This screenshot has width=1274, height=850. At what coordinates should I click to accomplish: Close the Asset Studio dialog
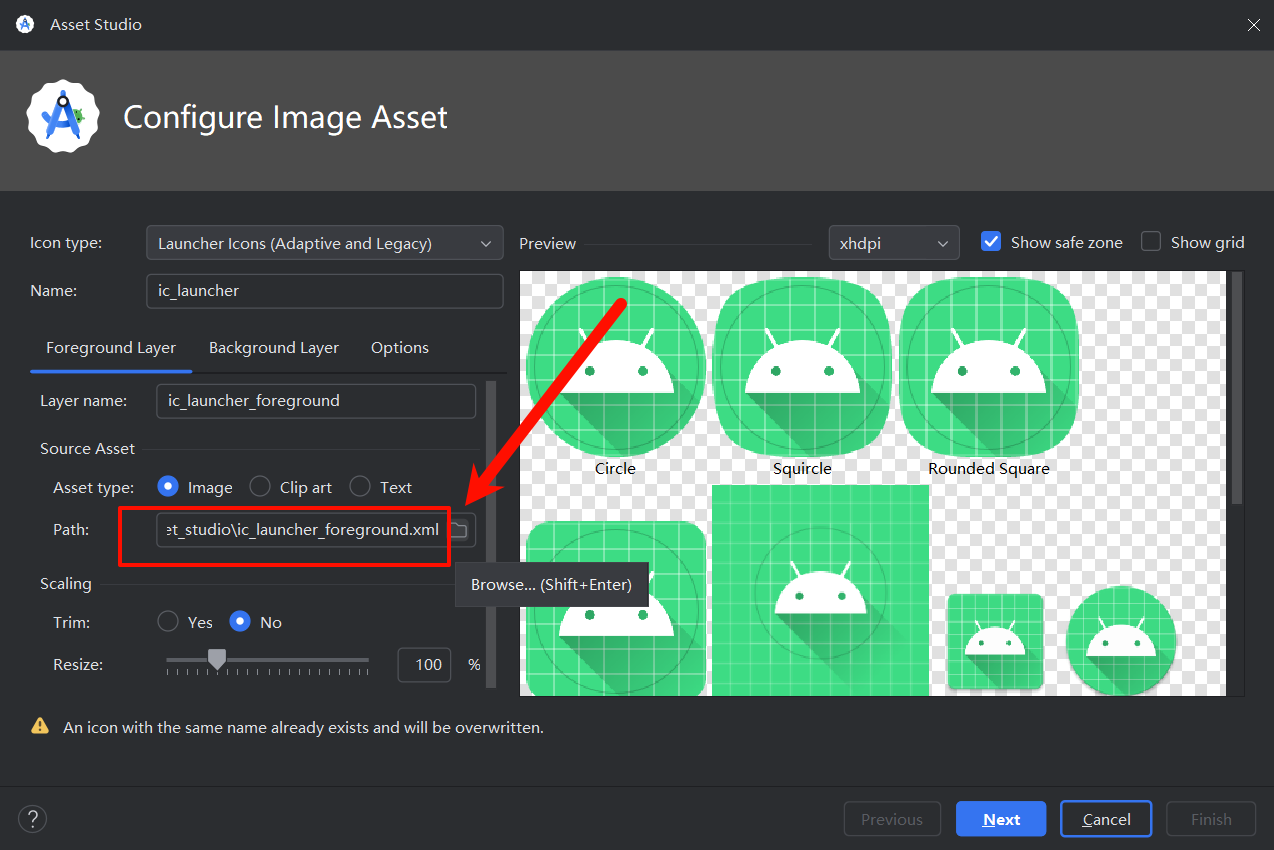pos(1253,24)
